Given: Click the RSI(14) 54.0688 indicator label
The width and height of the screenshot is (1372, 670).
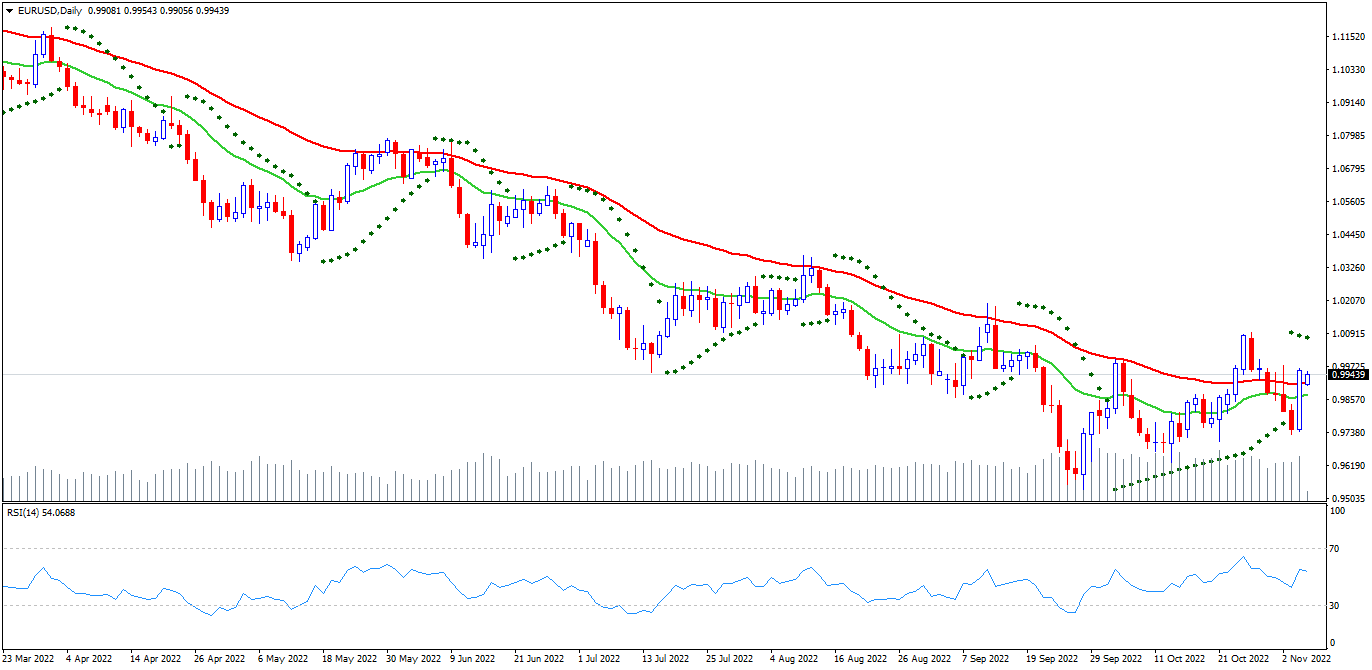Looking at the screenshot, I should click(x=41, y=513).
